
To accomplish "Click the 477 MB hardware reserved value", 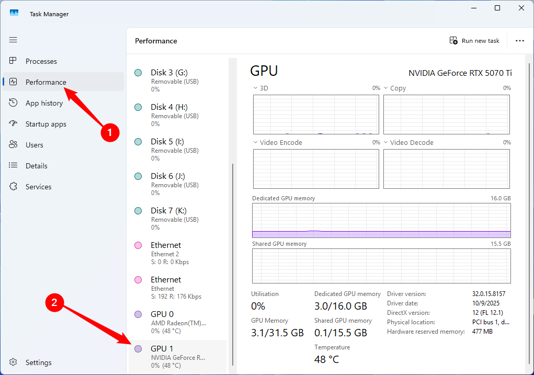I will [x=482, y=331].
